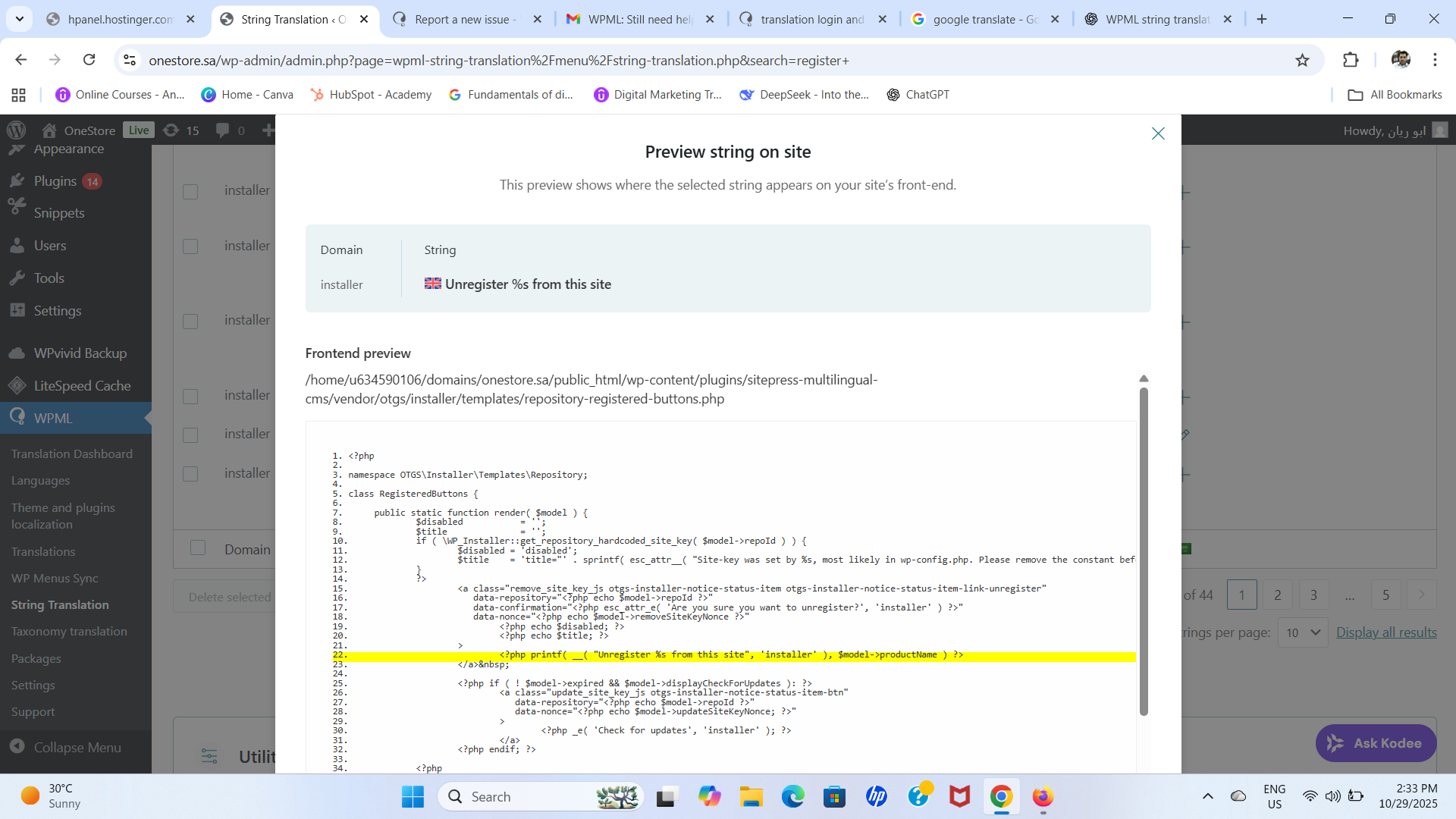Check the first installer row checkbox
The image size is (1456, 819).
pos(190,192)
